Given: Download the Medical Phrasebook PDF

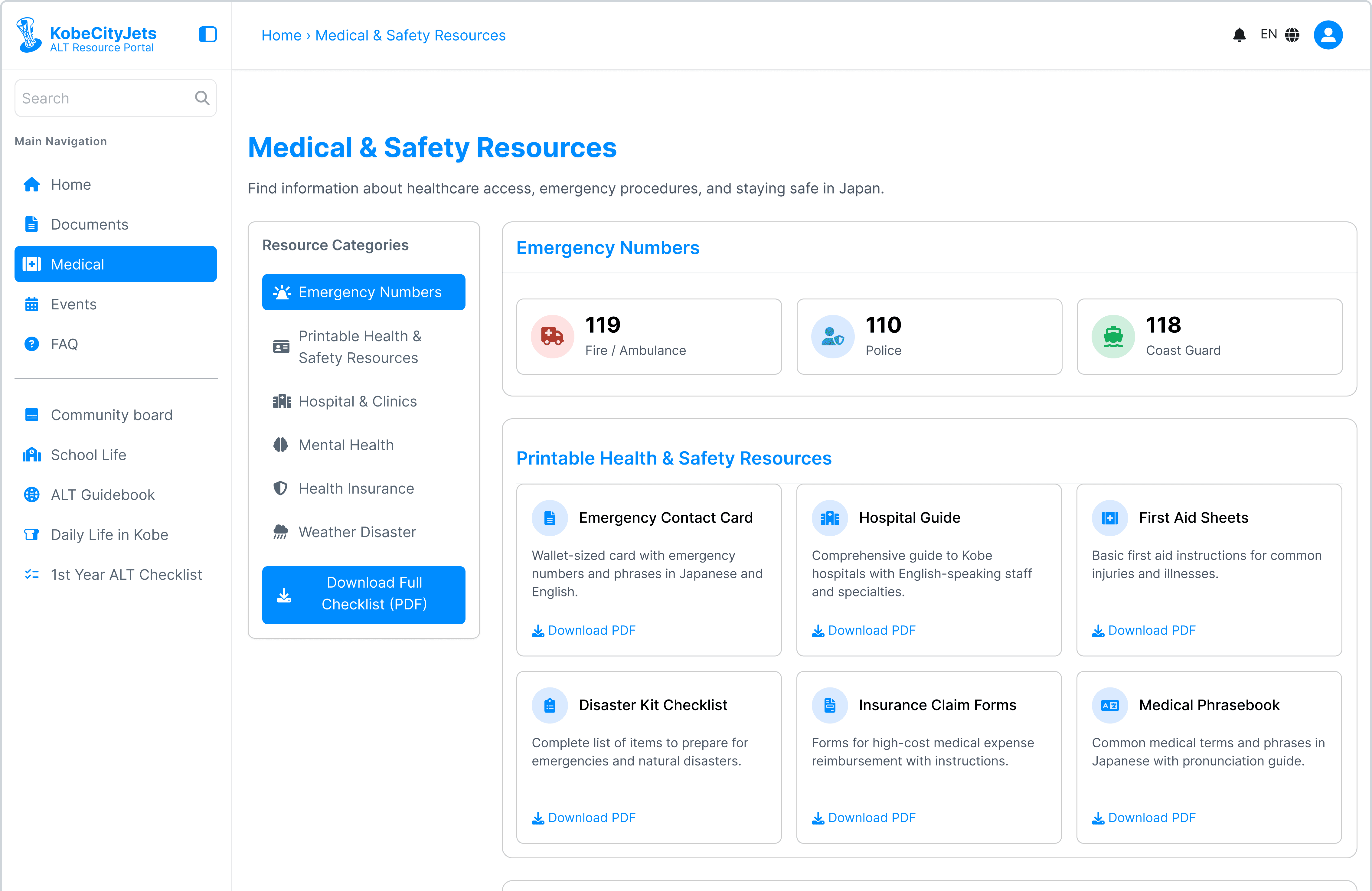Looking at the screenshot, I should 1144,818.
